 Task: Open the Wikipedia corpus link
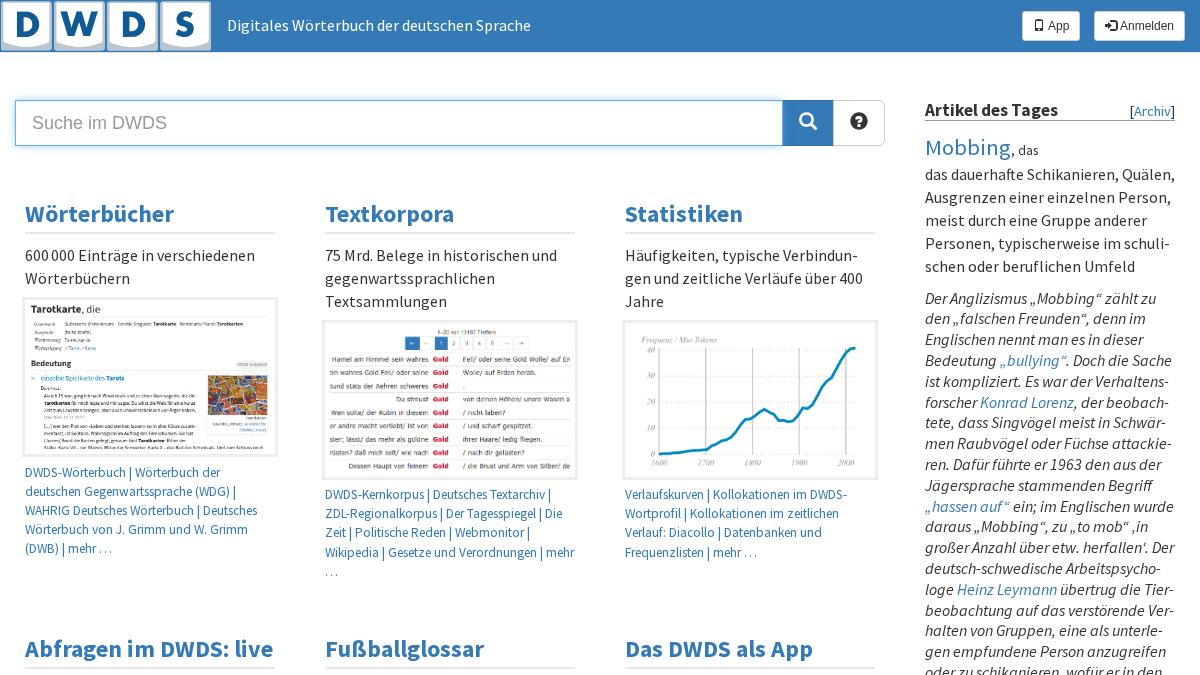(352, 552)
